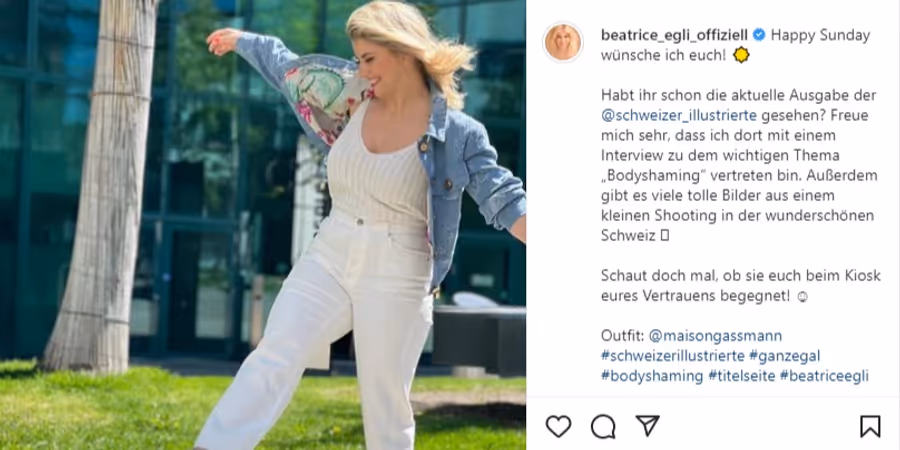Save post with the bookmark icon
The height and width of the screenshot is (450, 900).
[870, 426]
